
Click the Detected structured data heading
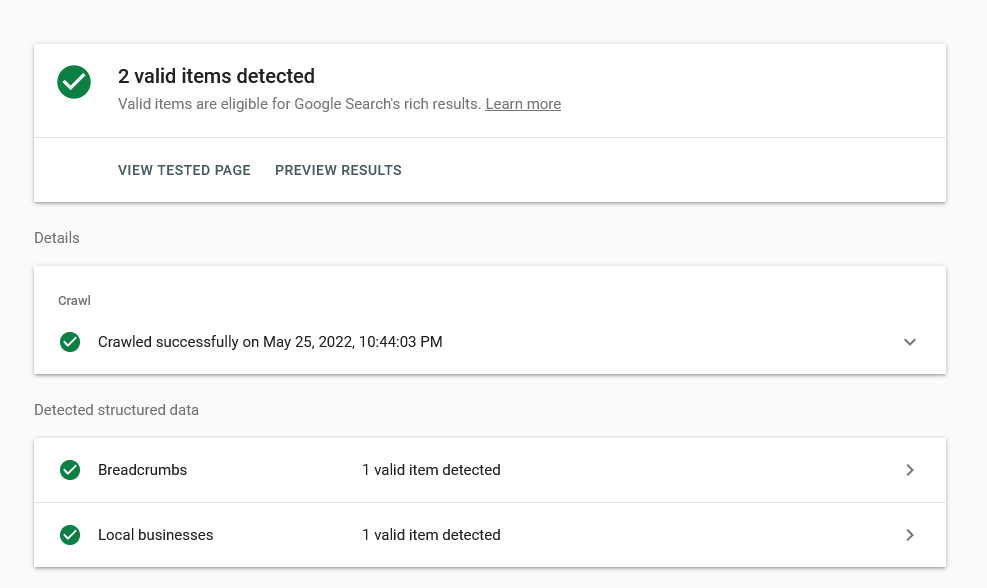116,410
